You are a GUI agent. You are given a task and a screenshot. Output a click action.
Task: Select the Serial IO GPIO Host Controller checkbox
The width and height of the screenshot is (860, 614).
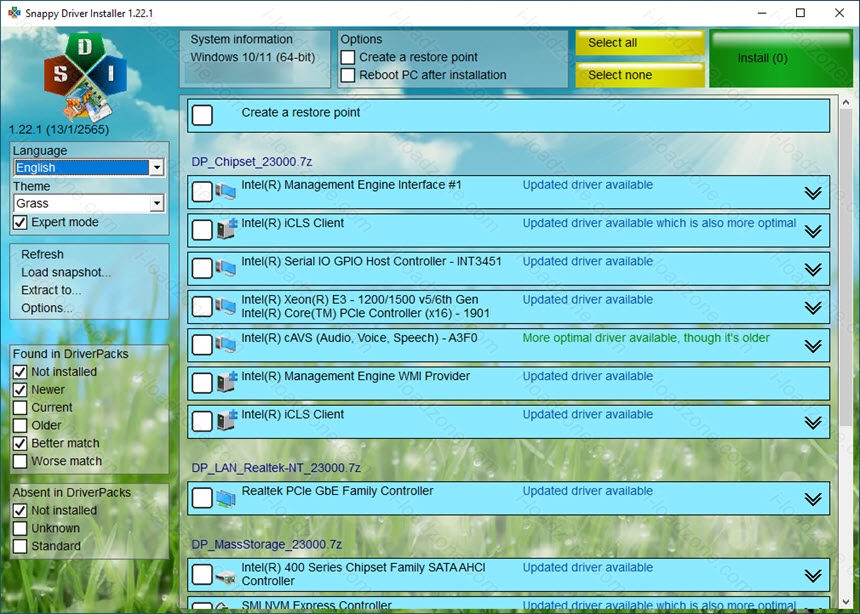(x=202, y=268)
